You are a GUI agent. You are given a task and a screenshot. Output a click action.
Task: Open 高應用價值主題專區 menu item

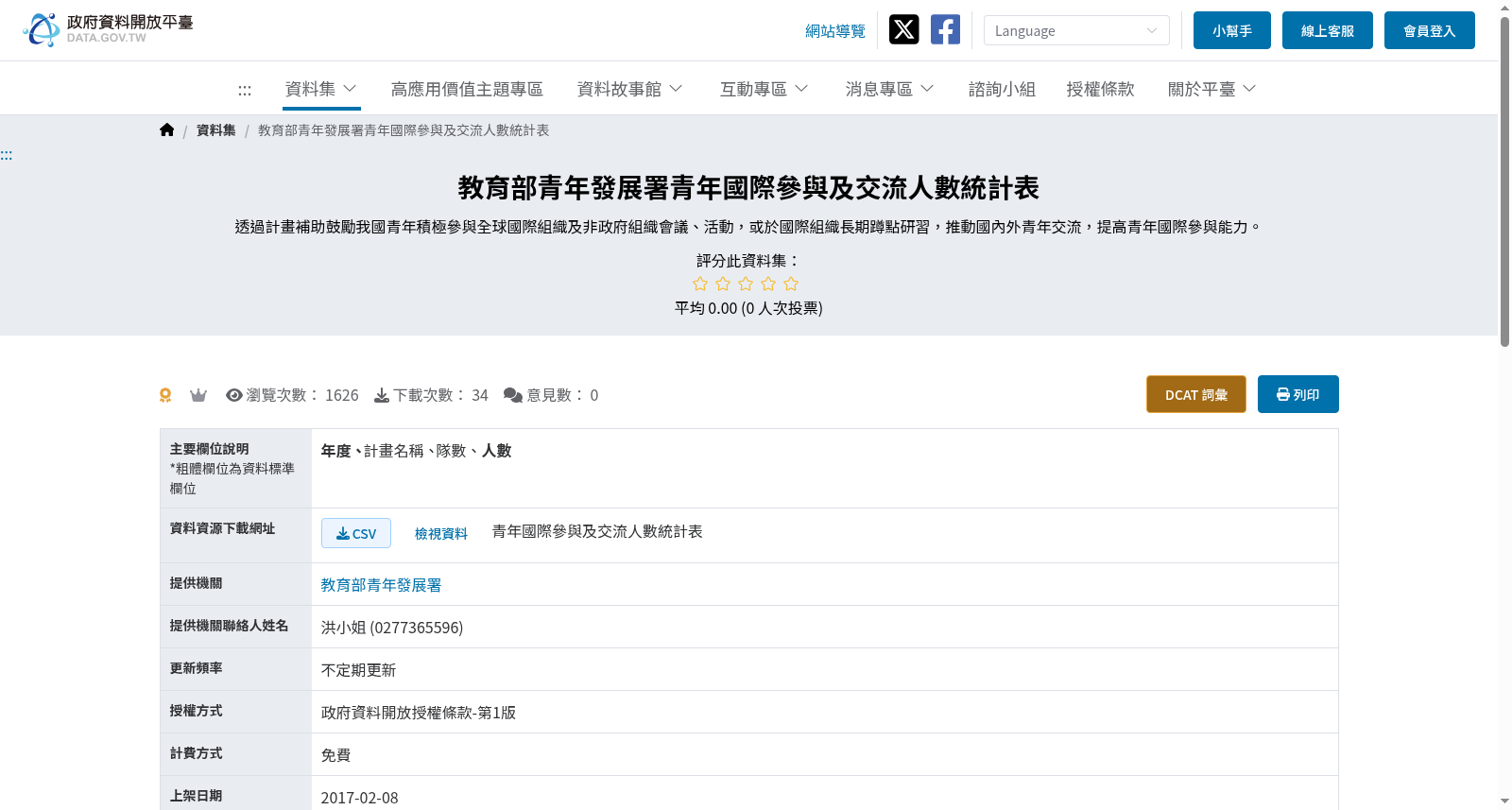coord(467,89)
